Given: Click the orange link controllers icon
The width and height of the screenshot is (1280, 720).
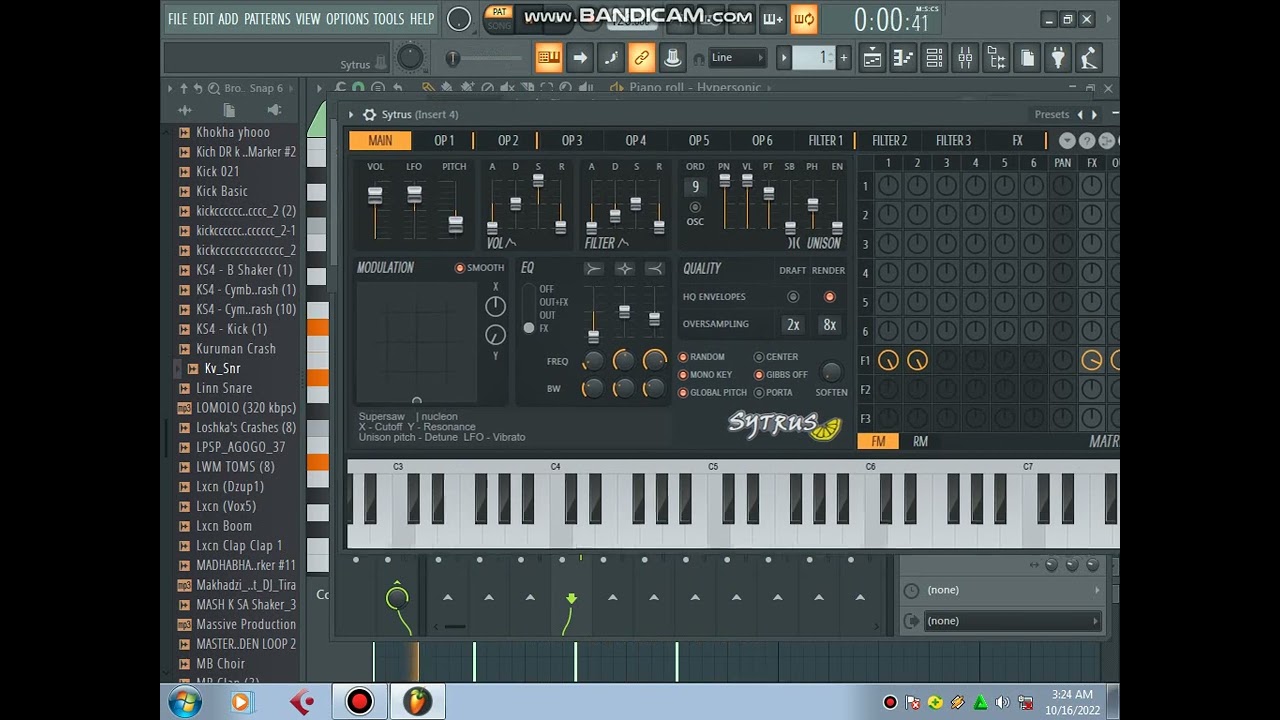Looking at the screenshot, I should [642, 58].
